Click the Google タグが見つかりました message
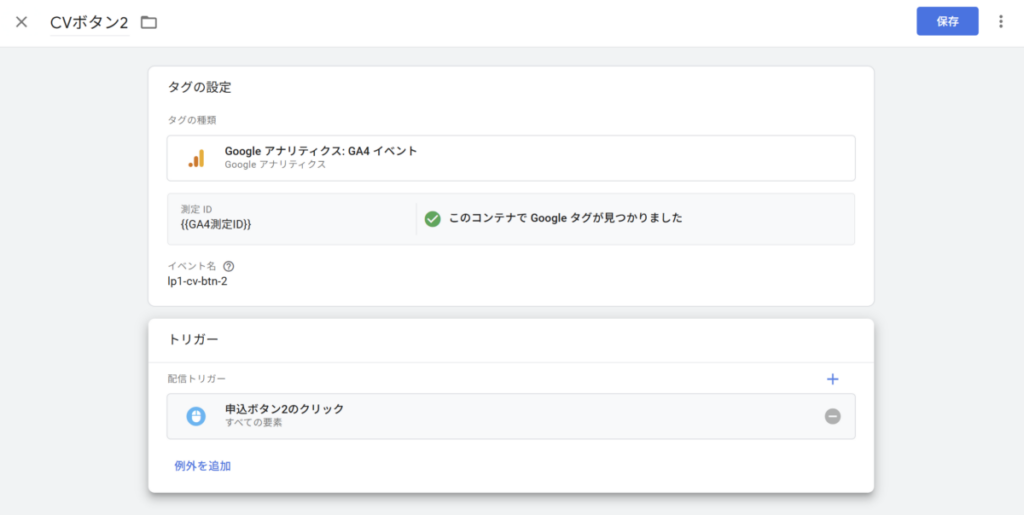The width and height of the screenshot is (1024, 515). coord(565,218)
